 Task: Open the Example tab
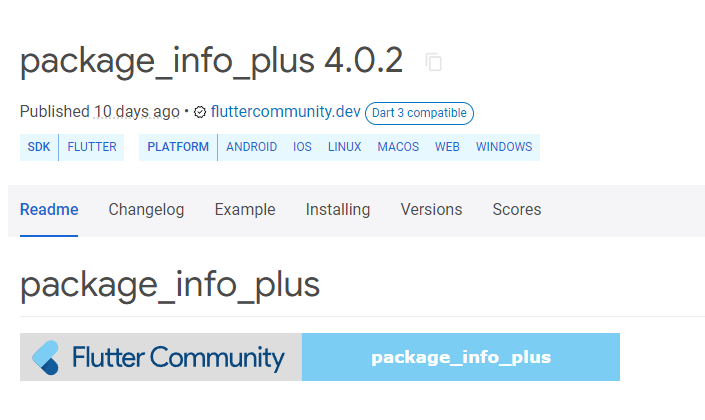click(245, 210)
